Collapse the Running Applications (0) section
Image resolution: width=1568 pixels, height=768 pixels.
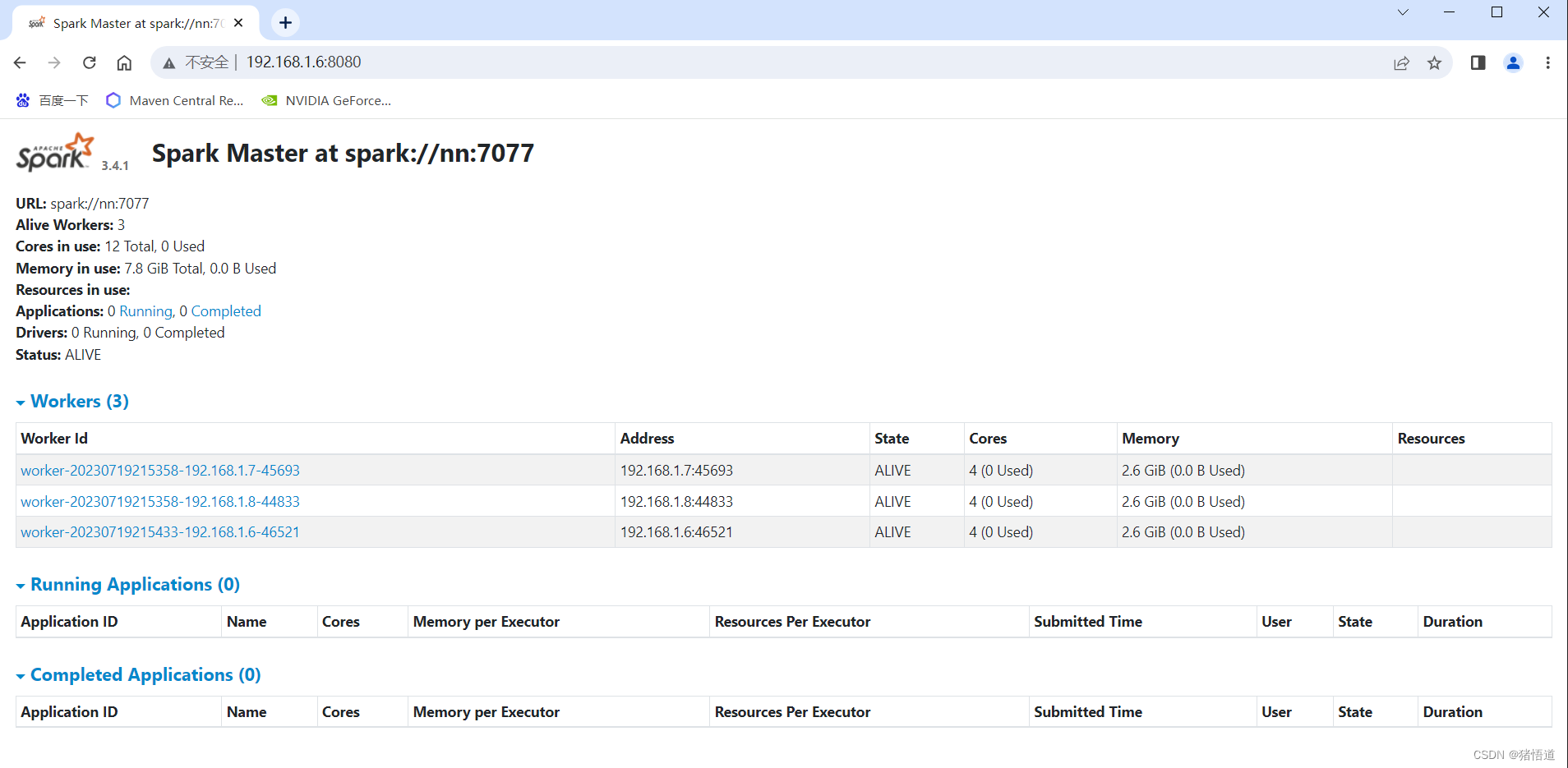tap(128, 584)
